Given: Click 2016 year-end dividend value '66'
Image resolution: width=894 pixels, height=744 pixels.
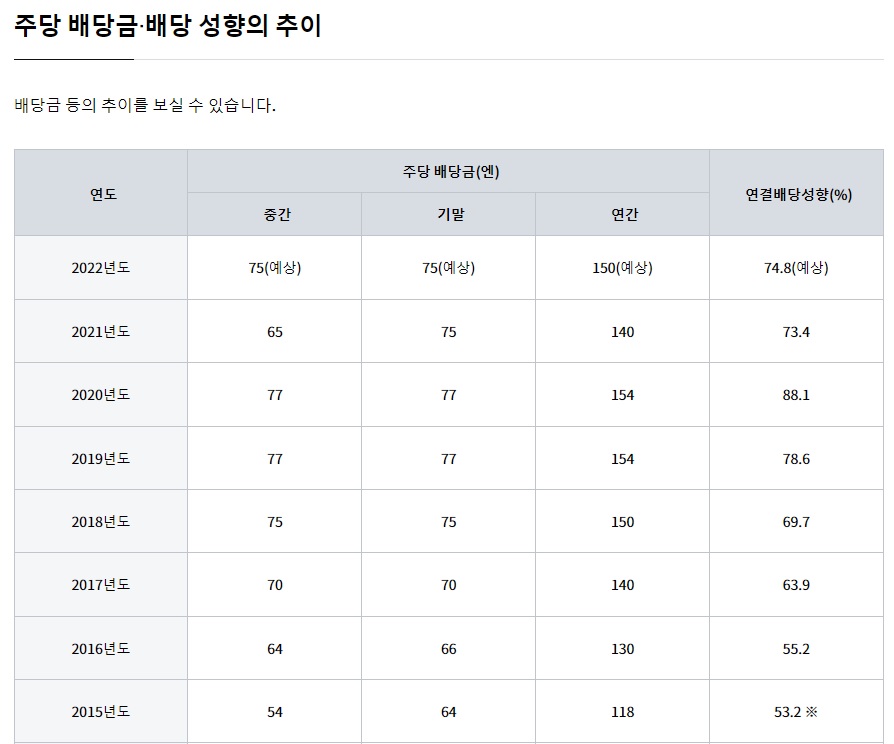Looking at the screenshot, I should coord(449,649).
